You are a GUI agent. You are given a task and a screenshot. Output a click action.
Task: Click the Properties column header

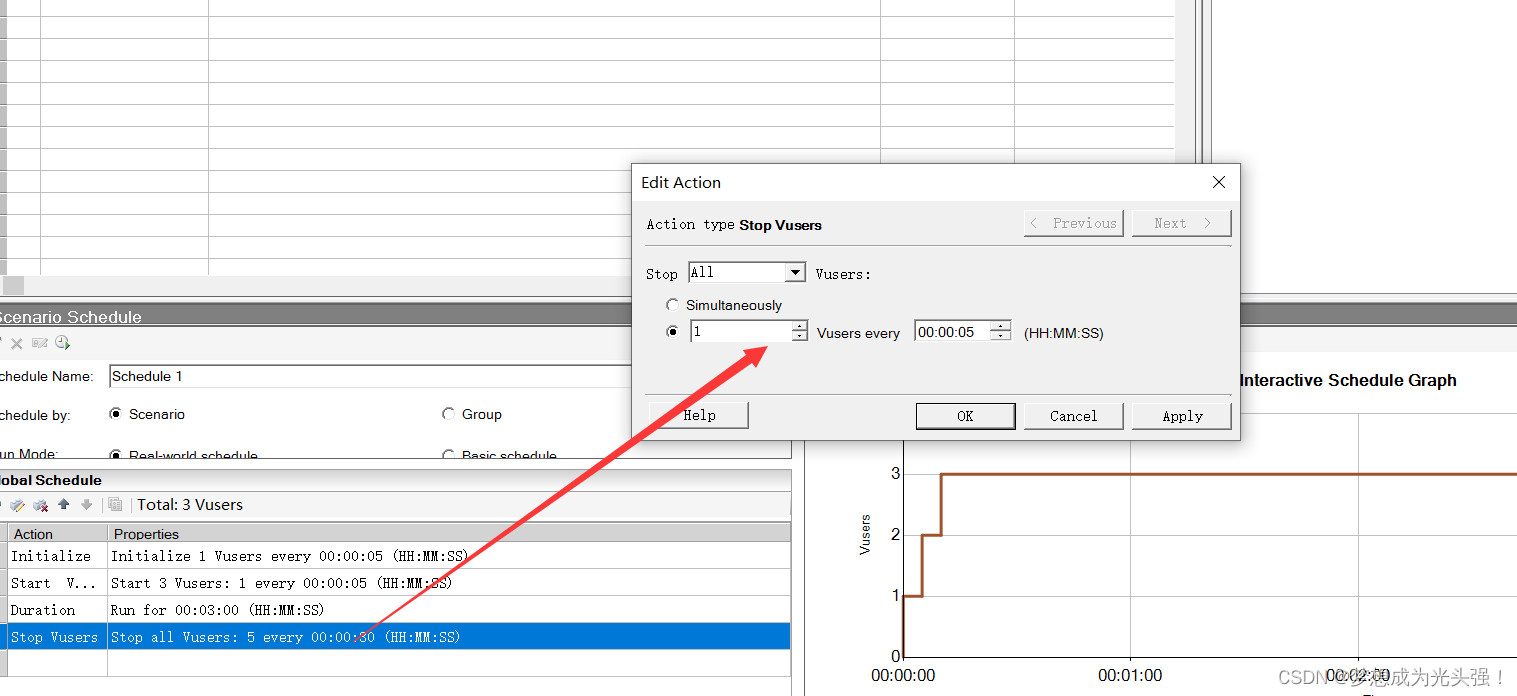coord(449,534)
